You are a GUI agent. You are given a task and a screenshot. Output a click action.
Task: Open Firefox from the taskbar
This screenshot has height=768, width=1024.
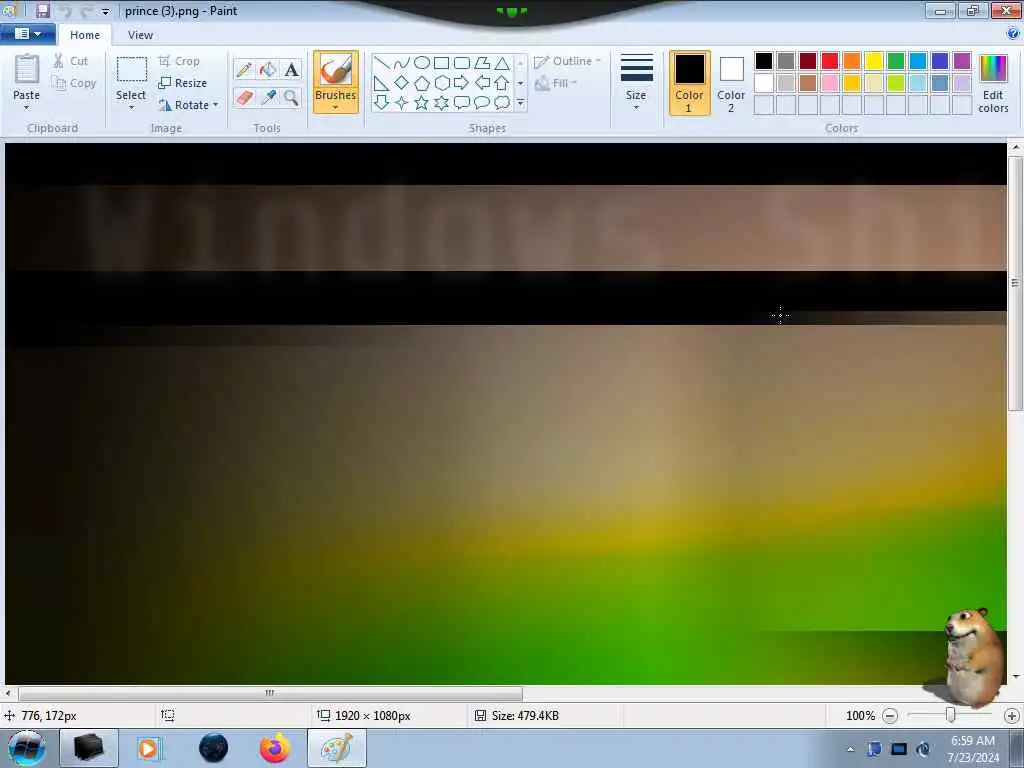click(274, 748)
